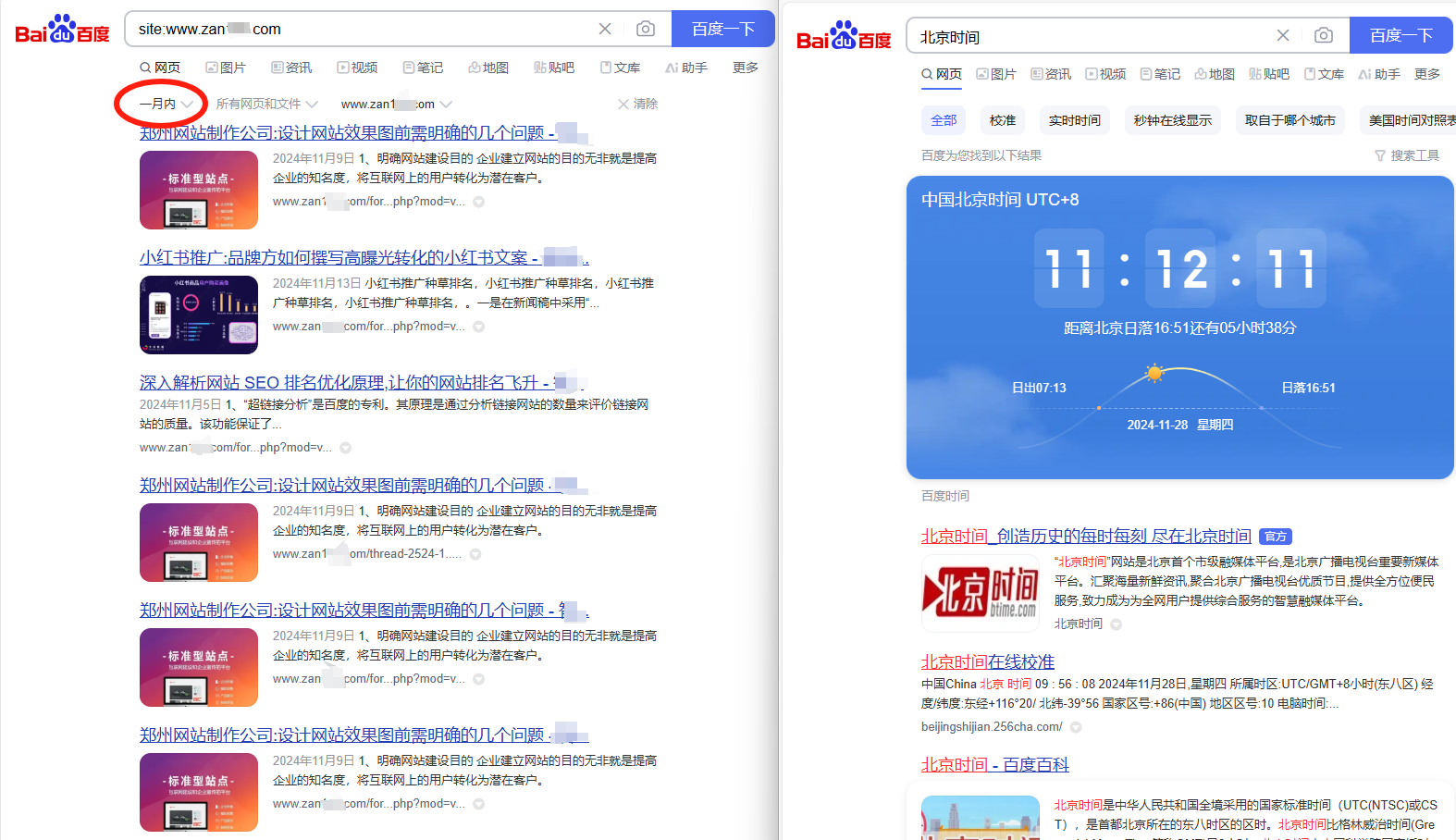Open 北京时间 - 百度百科 result link
This screenshot has width=1456, height=840.
995,764
